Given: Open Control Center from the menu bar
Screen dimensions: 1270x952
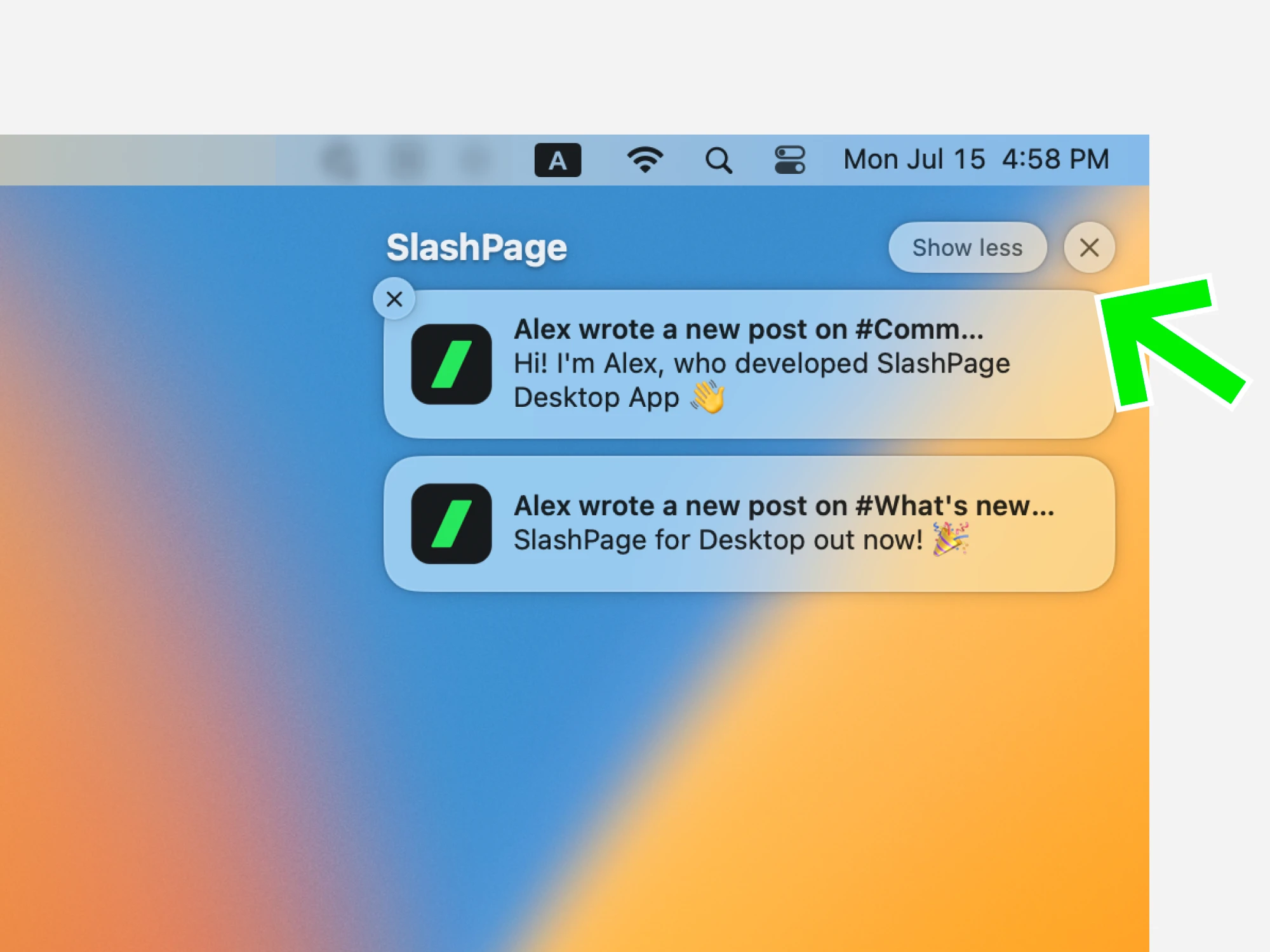Looking at the screenshot, I should pyautogui.click(x=789, y=160).
